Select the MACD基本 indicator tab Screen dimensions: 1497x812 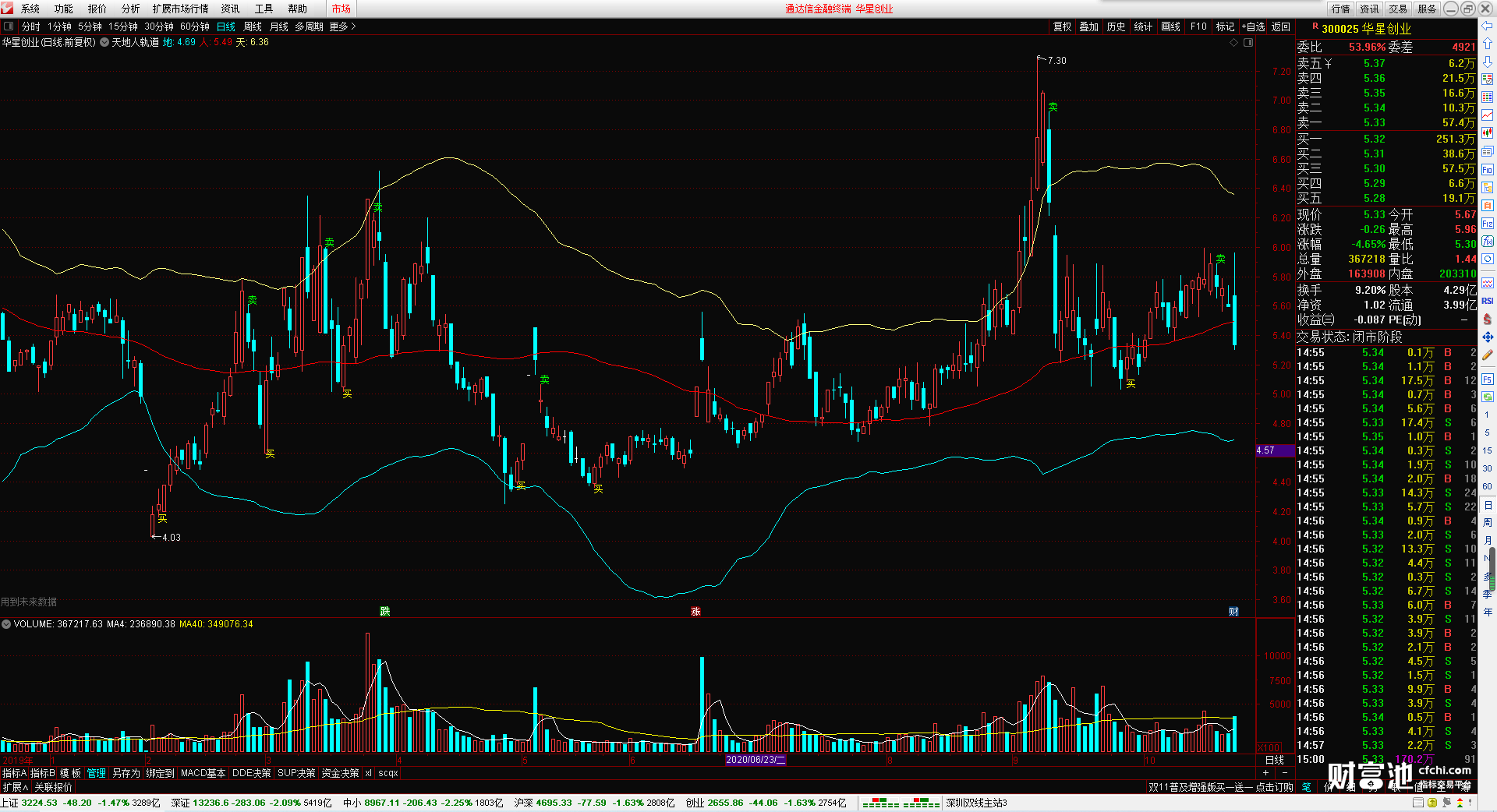(x=203, y=773)
